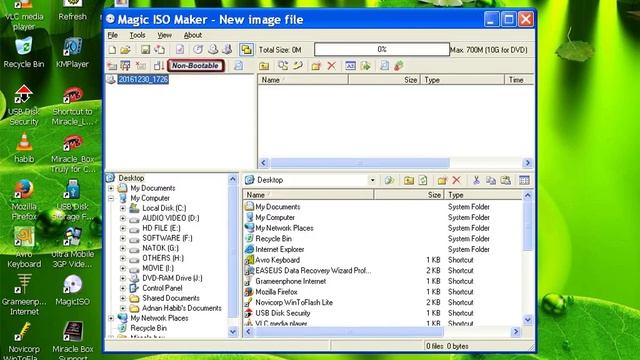
Task: Collapse the My Computer tree node
Action: (111, 198)
